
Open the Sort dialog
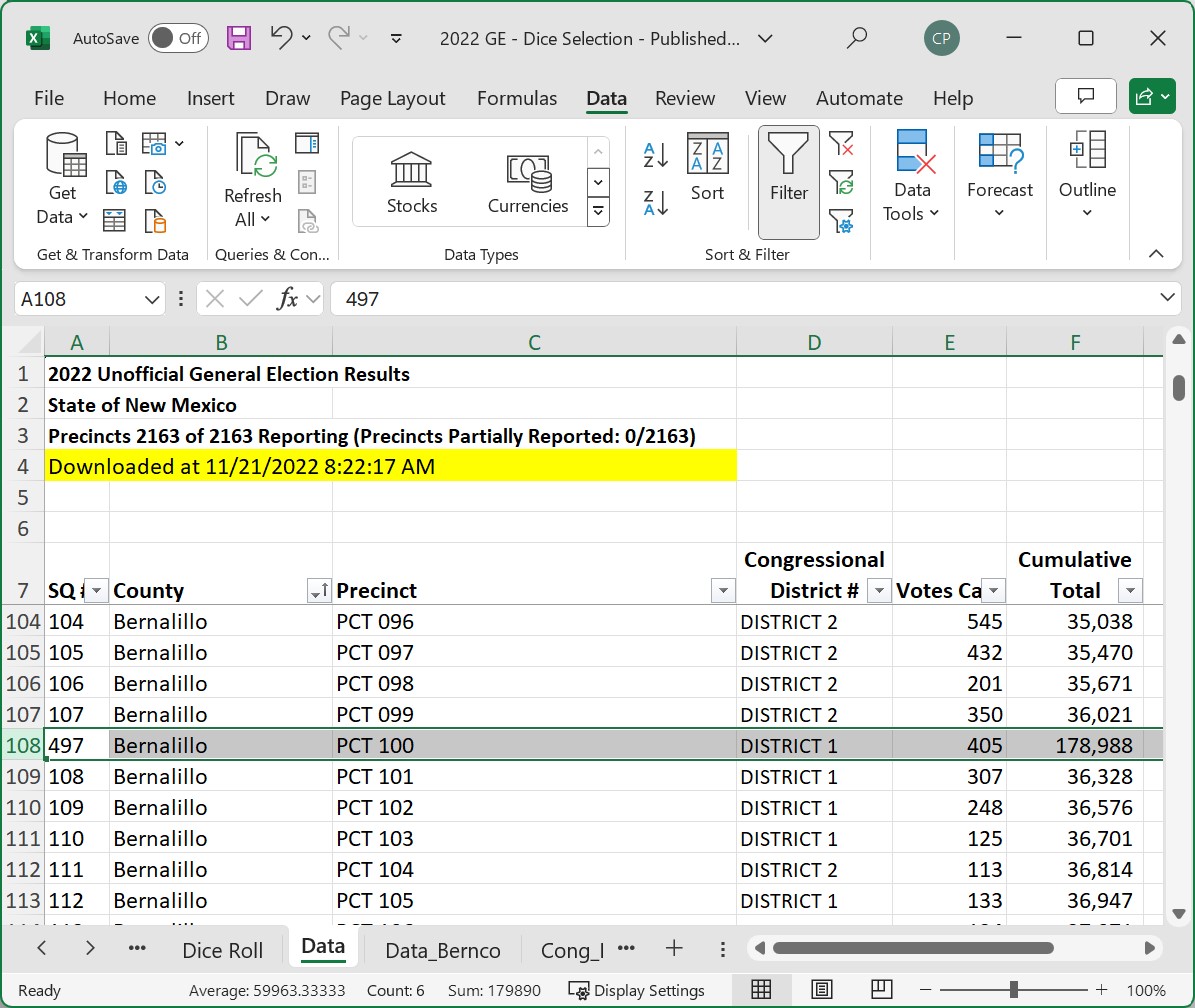707,167
